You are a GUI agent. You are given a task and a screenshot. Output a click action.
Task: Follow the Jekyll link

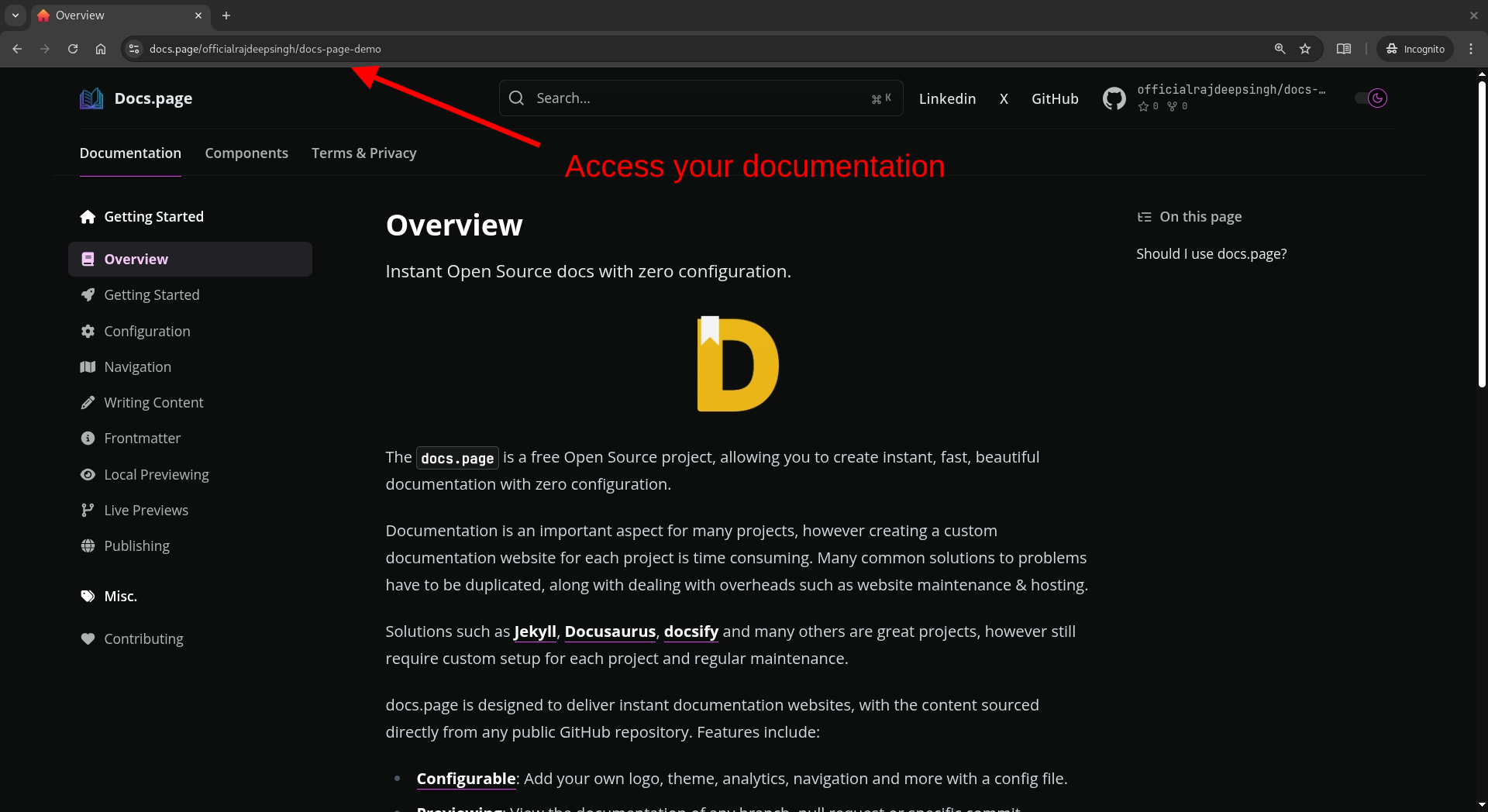point(535,631)
